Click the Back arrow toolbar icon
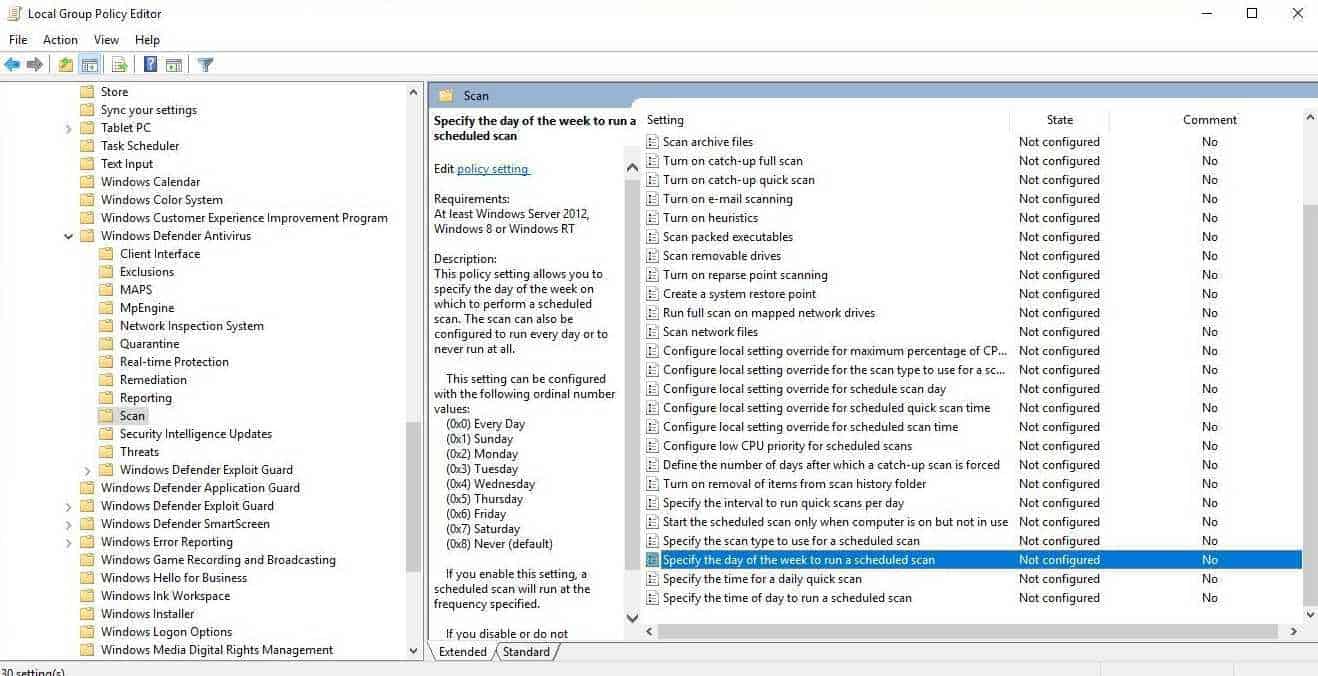This screenshot has width=1318, height=676. [x=12, y=65]
